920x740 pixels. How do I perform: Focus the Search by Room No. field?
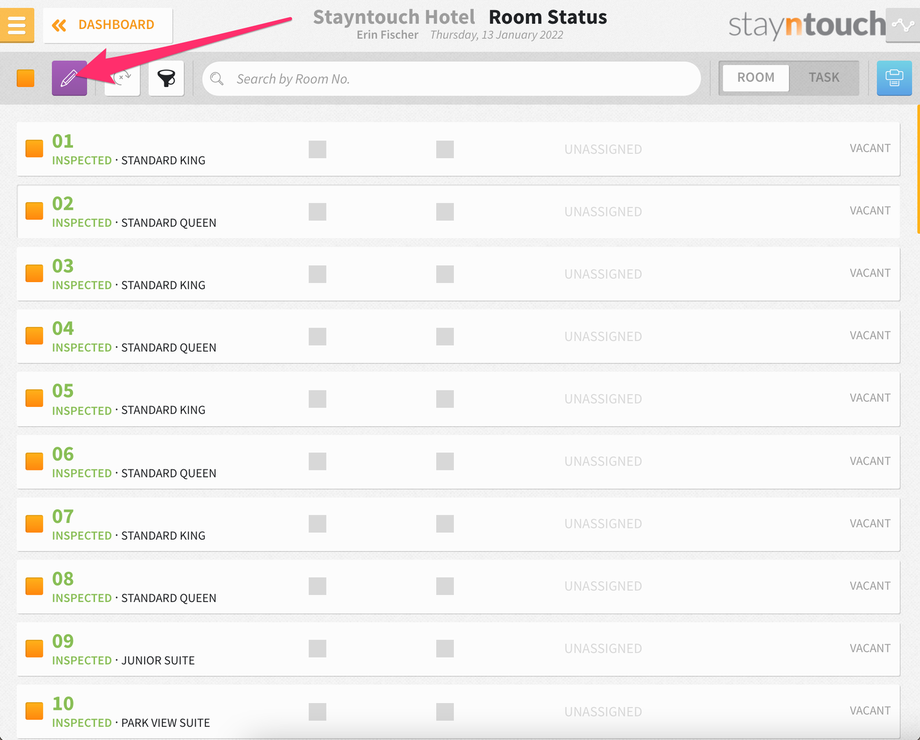451,79
